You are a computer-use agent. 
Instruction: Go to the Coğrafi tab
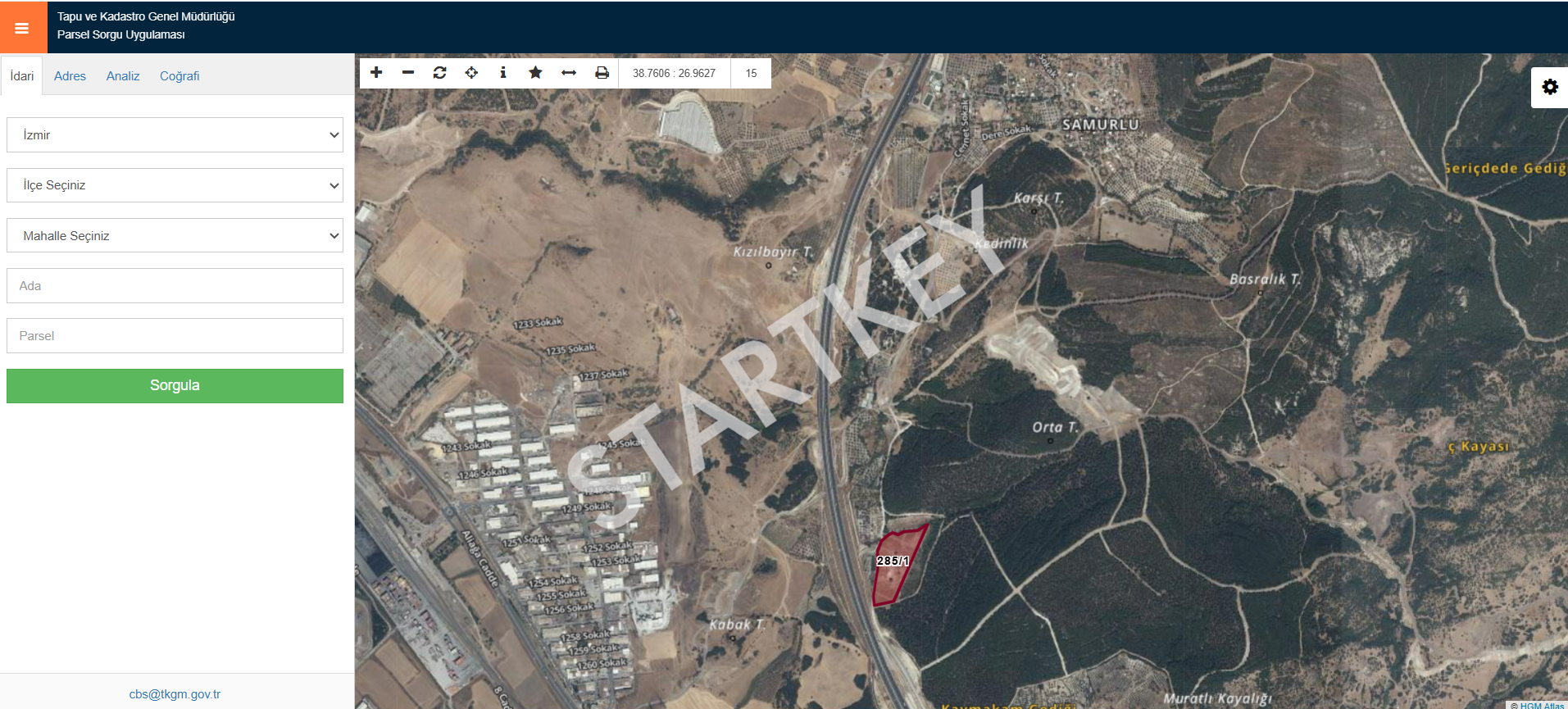click(180, 76)
